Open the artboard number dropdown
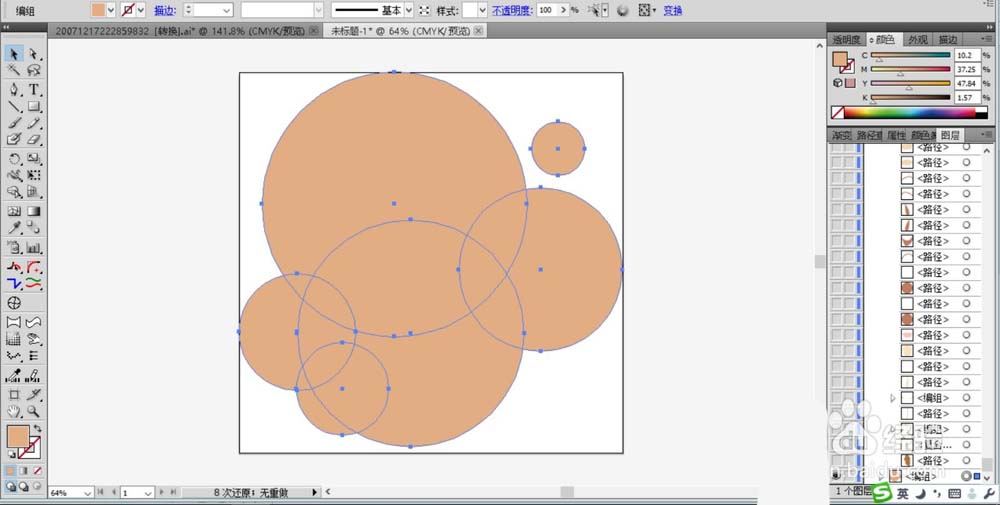 pos(147,493)
